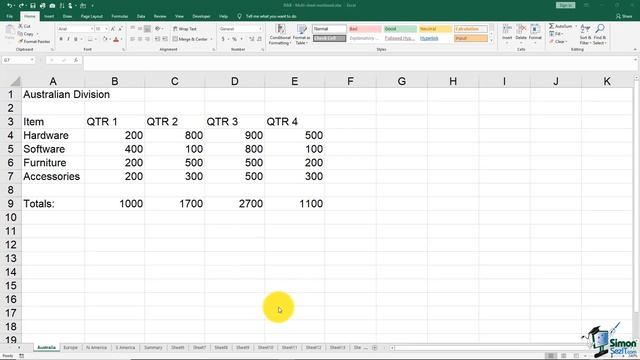Activate the Format Painter
Image resolution: width=640 pixels, height=360 pixels.
pyautogui.click(x=34, y=41)
